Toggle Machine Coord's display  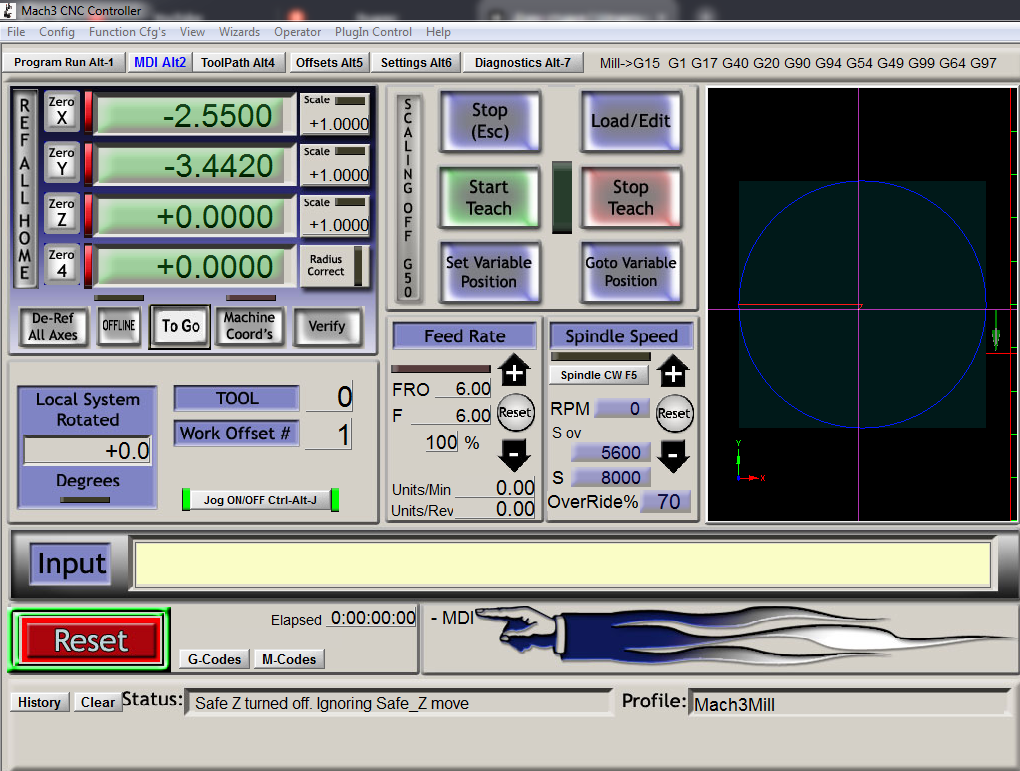[249, 325]
